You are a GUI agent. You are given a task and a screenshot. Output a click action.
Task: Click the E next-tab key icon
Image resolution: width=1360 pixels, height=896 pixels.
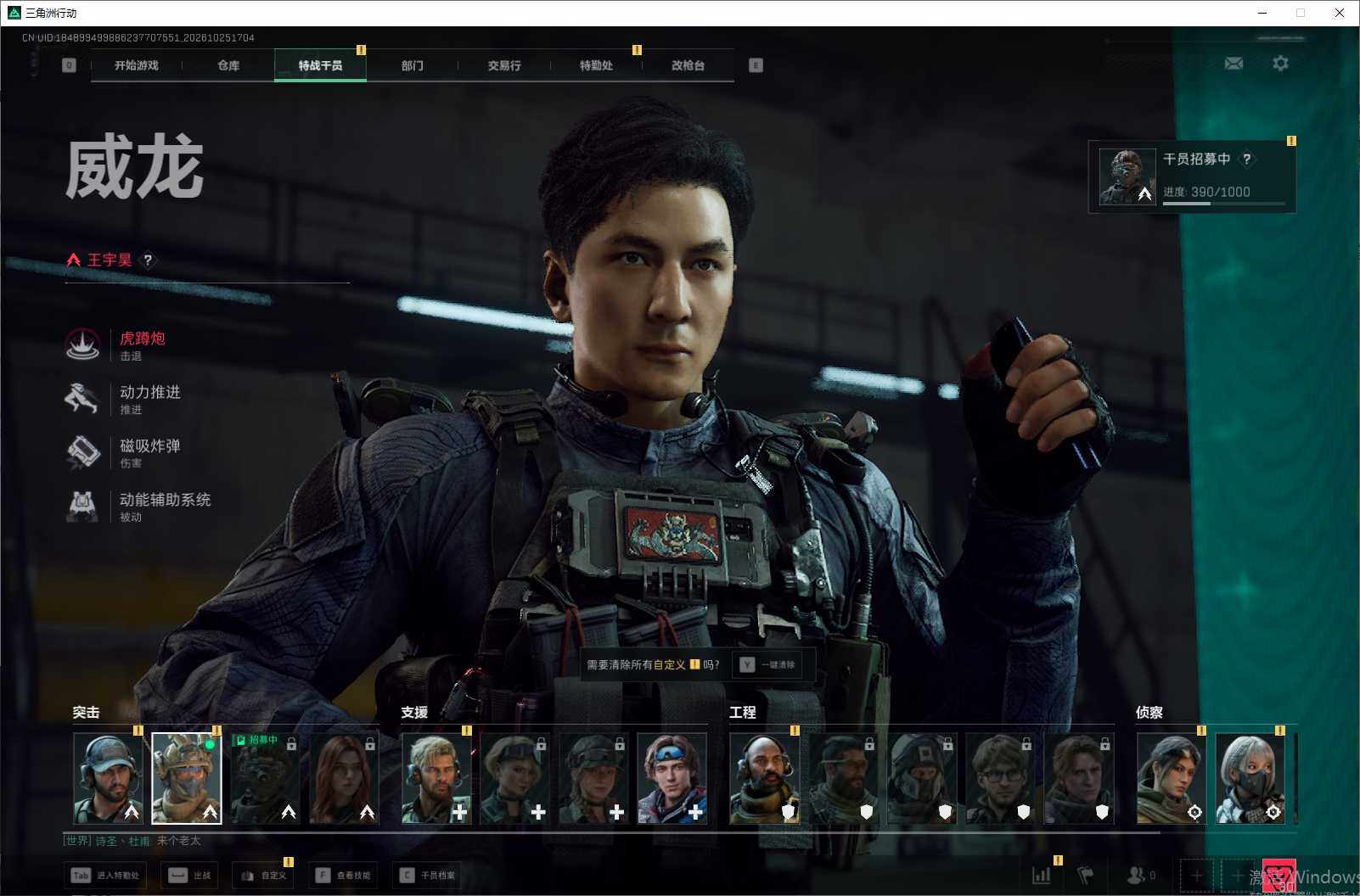(756, 65)
